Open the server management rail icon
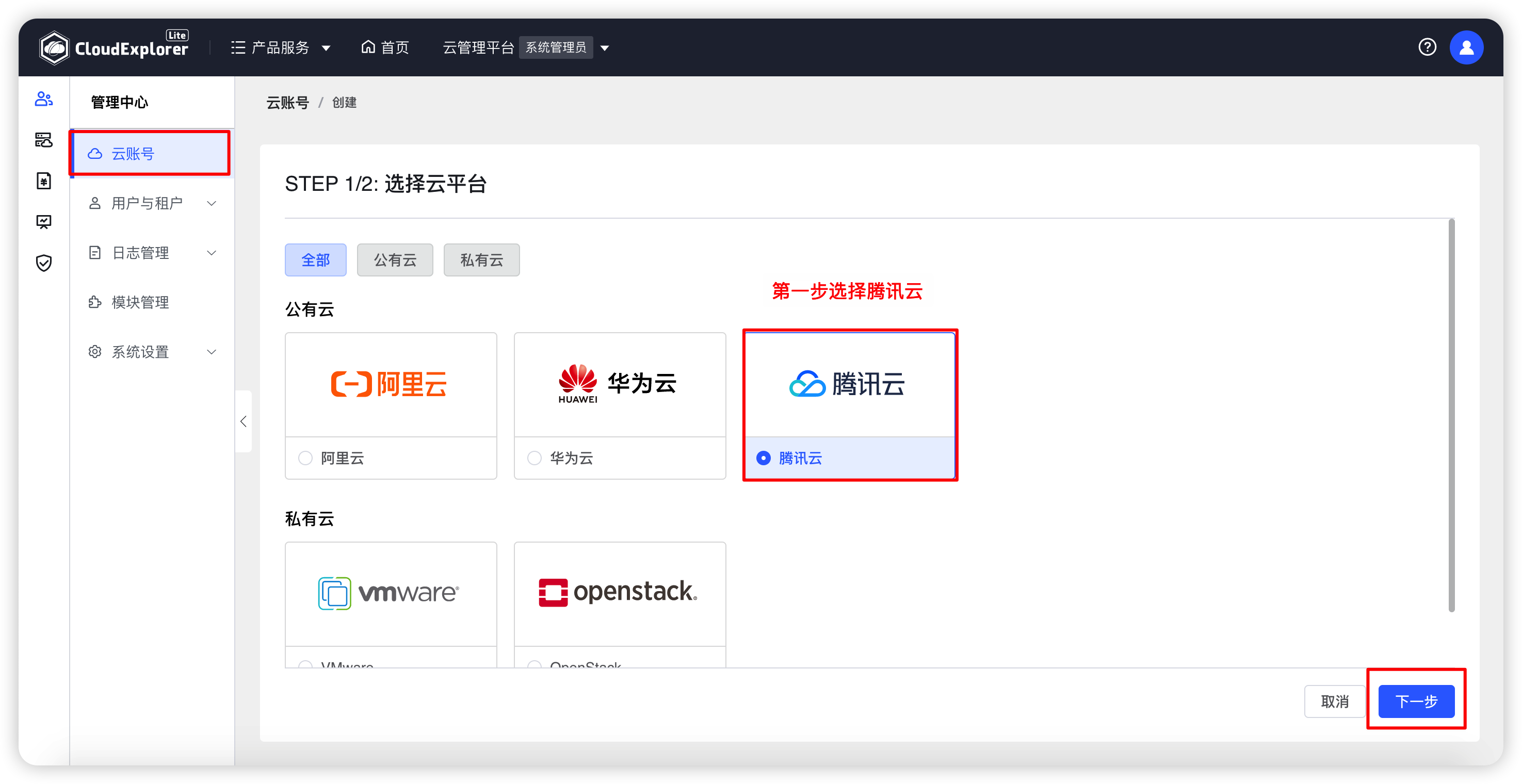1522x784 pixels. click(44, 140)
